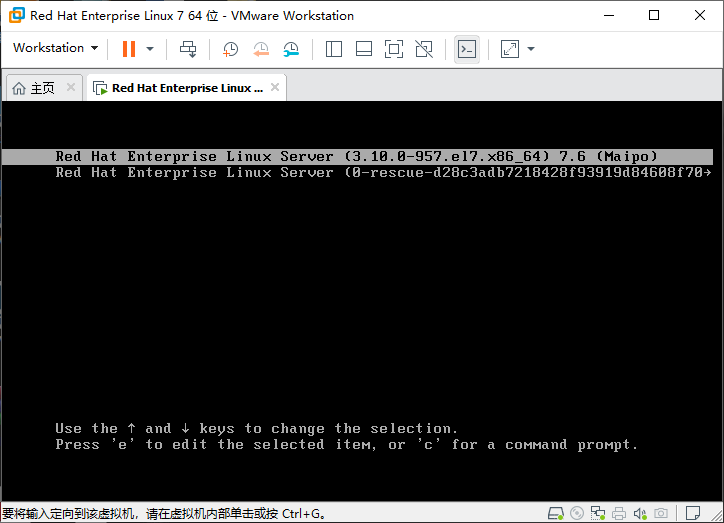The image size is (724, 523).
Task: Open the snapshot manager
Action: [x=291, y=48]
